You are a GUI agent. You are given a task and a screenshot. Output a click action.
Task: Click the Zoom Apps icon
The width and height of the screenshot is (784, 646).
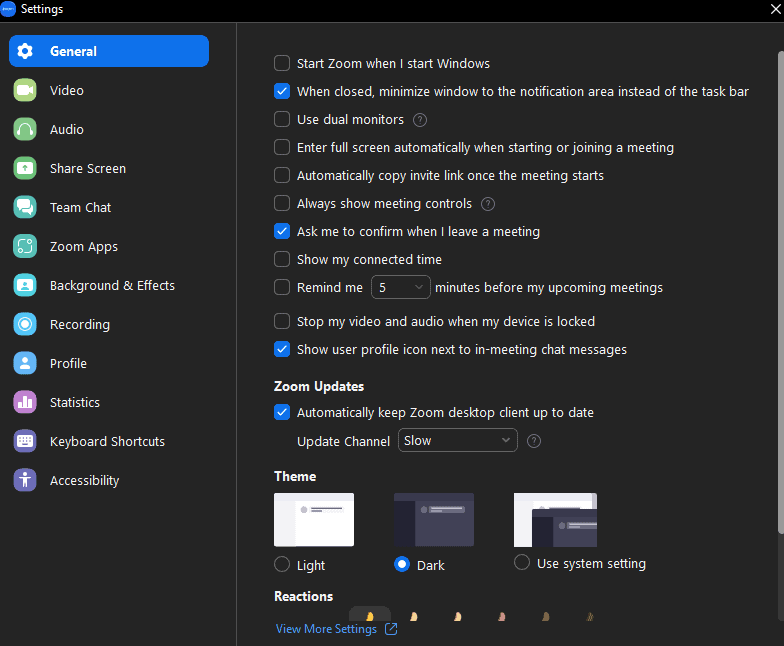(x=25, y=246)
